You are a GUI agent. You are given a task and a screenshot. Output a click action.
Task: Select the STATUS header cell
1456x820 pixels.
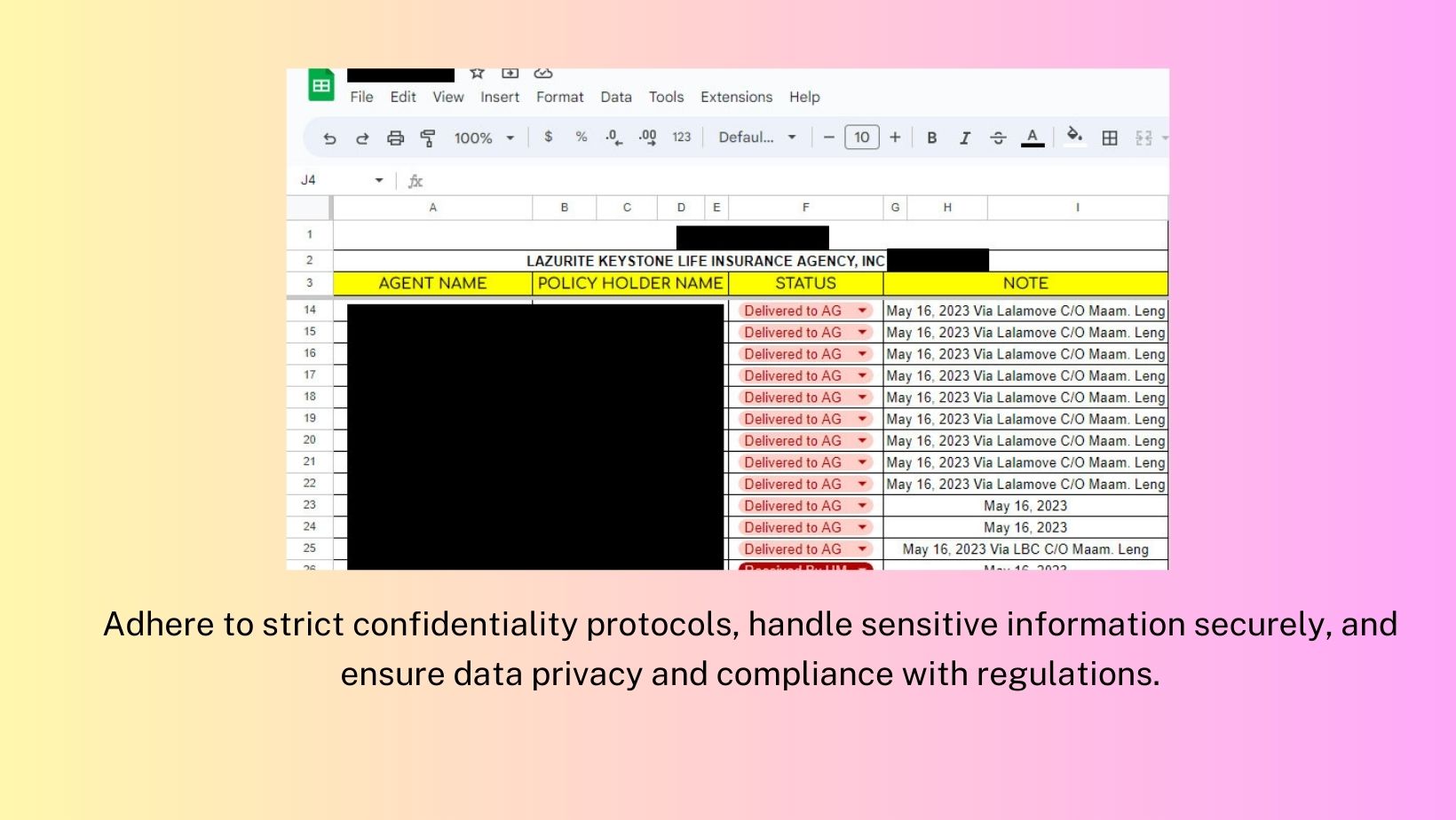pyautogui.click(x=805, y=283)
